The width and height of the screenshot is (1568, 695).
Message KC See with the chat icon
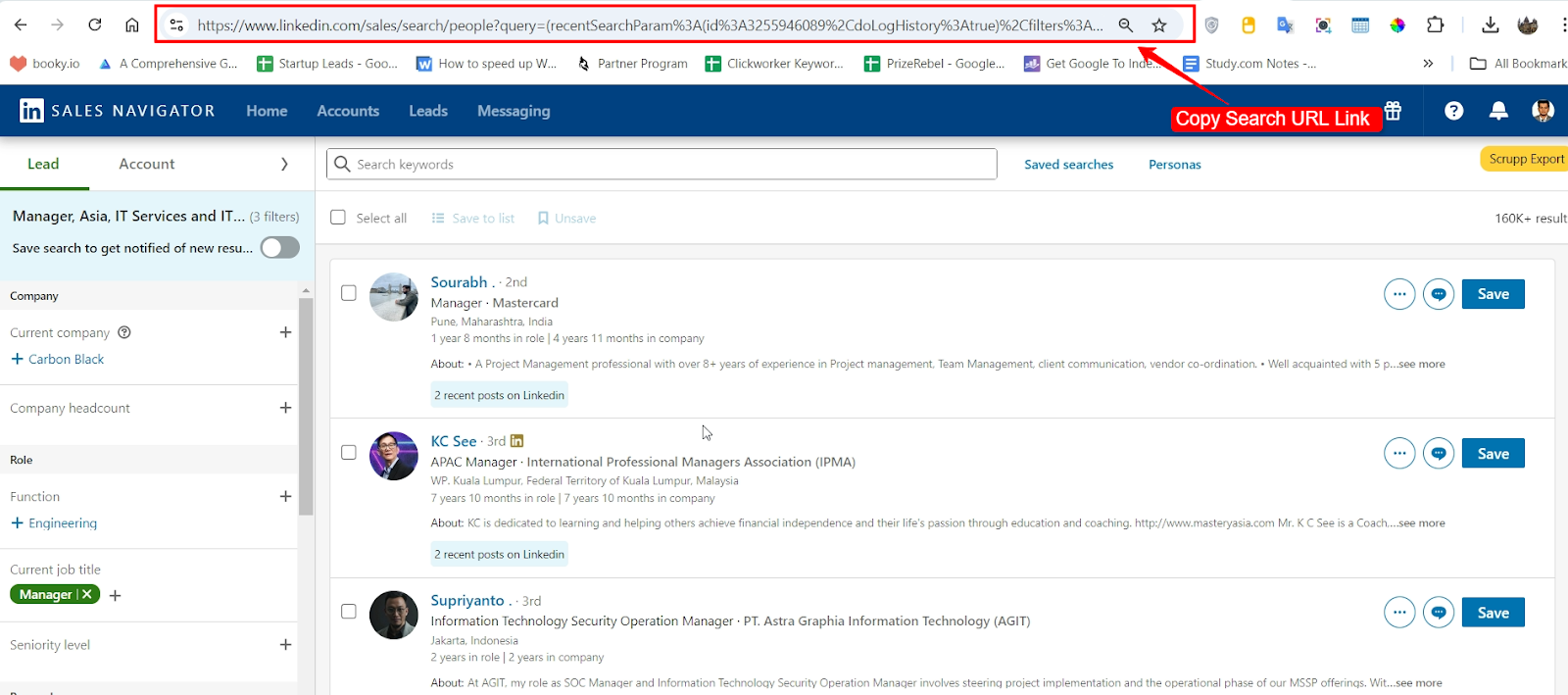[1439, 453]
